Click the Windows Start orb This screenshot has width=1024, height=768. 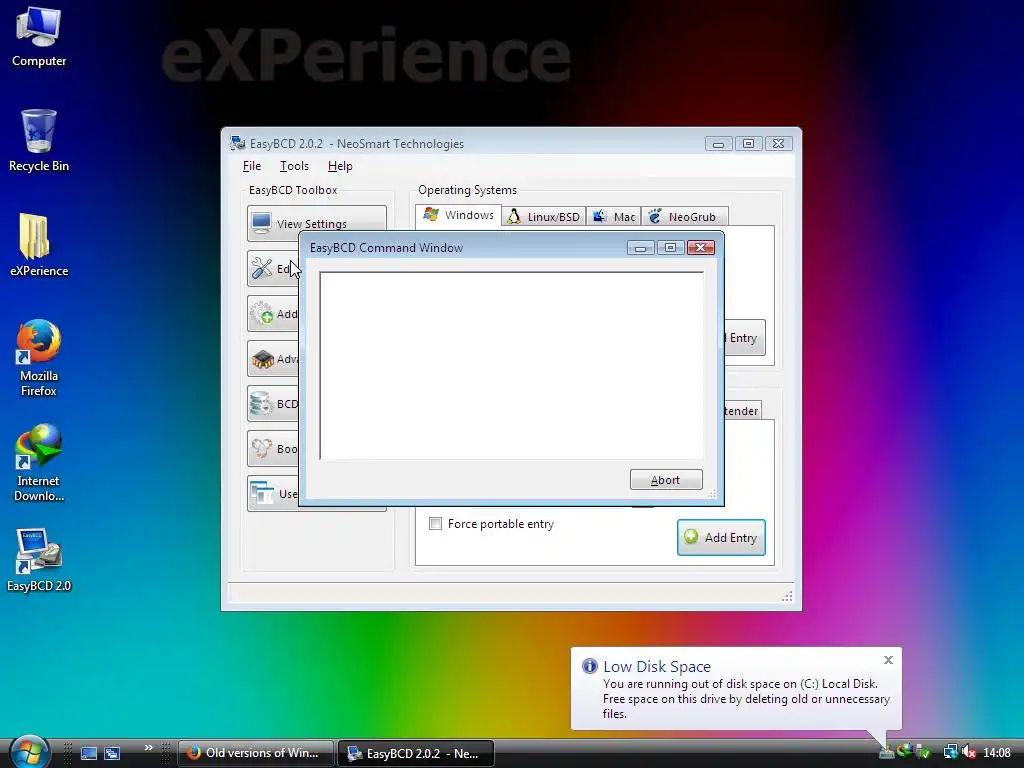tap(29, 752)
